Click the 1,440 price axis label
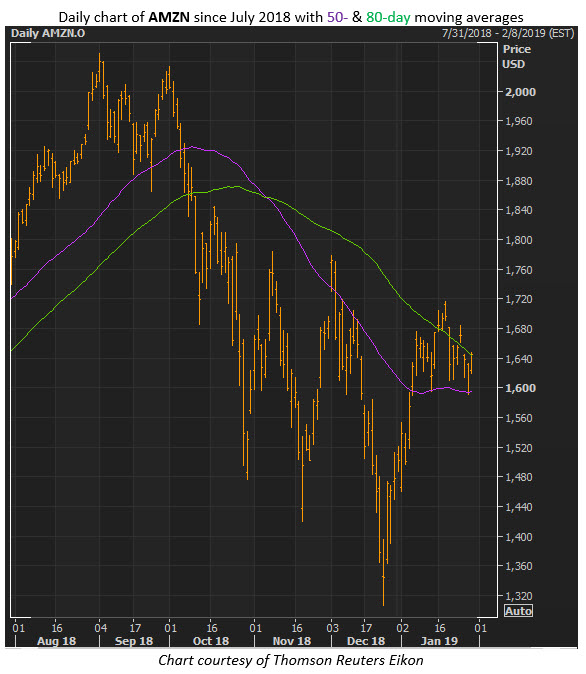The image size is (586, 674). coord(519,507)
